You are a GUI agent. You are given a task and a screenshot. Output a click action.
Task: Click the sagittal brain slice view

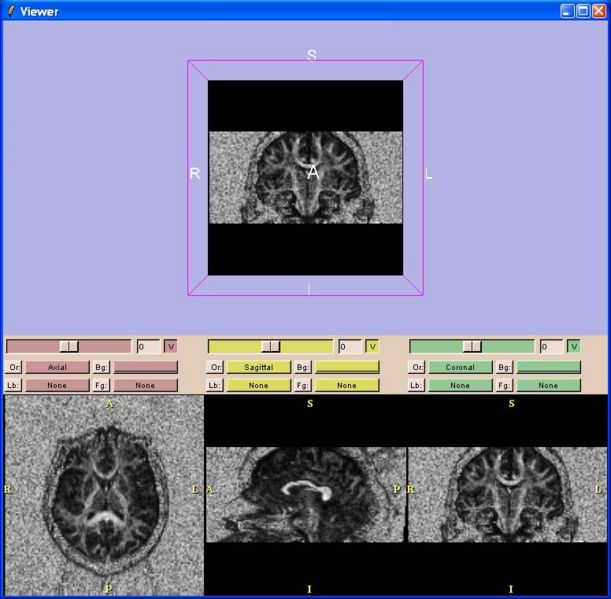(305, 494)
